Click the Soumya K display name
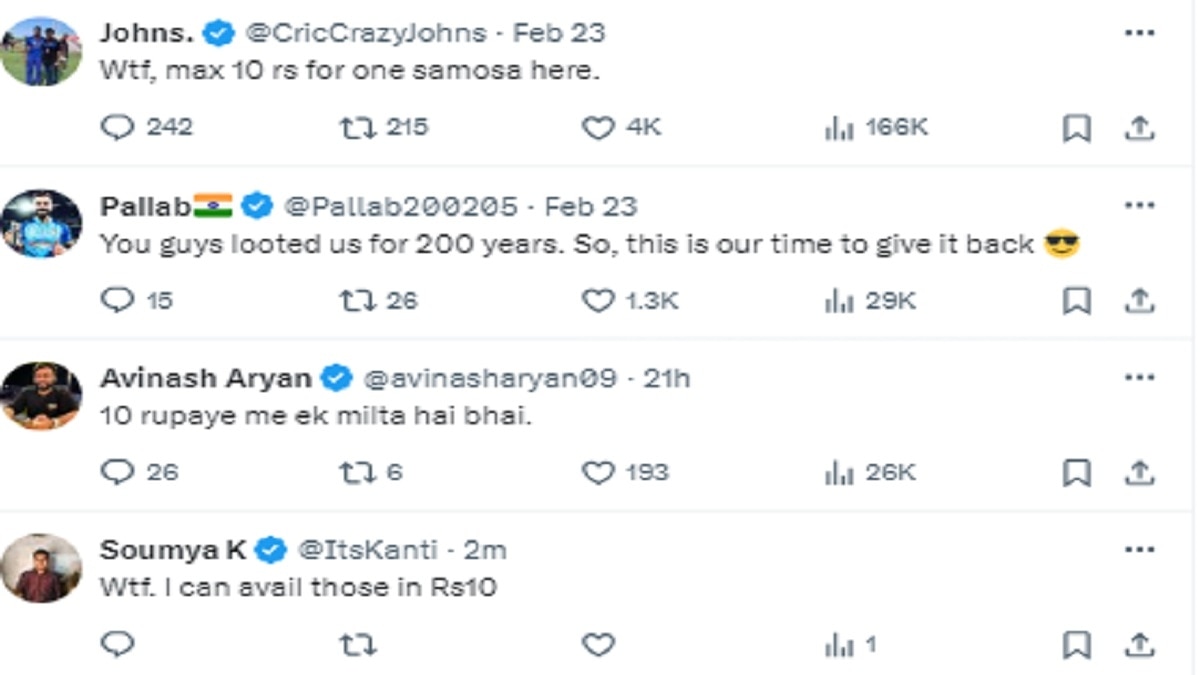This screenshot has width=1200, height=675. (x=173, y=550)
